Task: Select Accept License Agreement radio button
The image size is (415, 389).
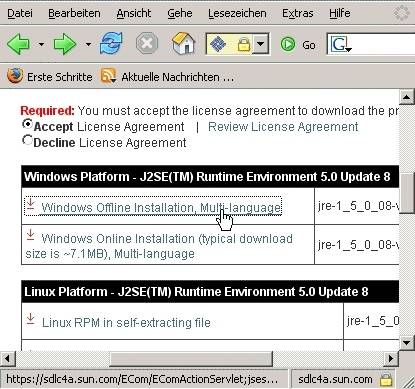Action: click(27, 124)
